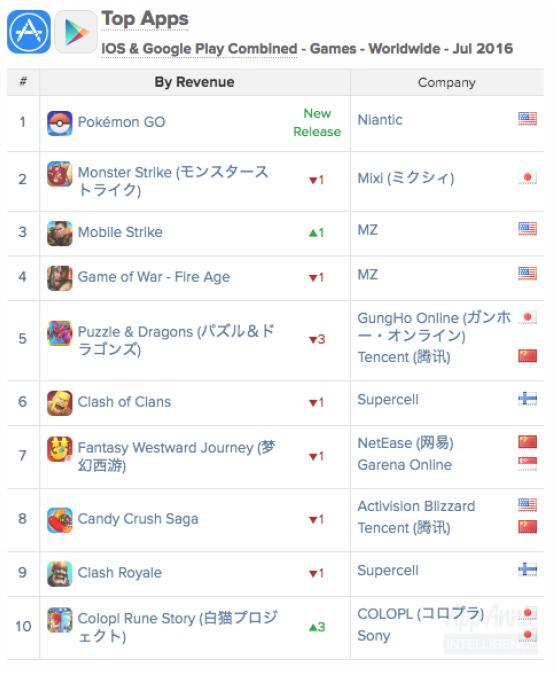560x684 pixels.
Task: Open the Colopl Rune Story link
Action: pyautogui.click(x=178, y=627)
